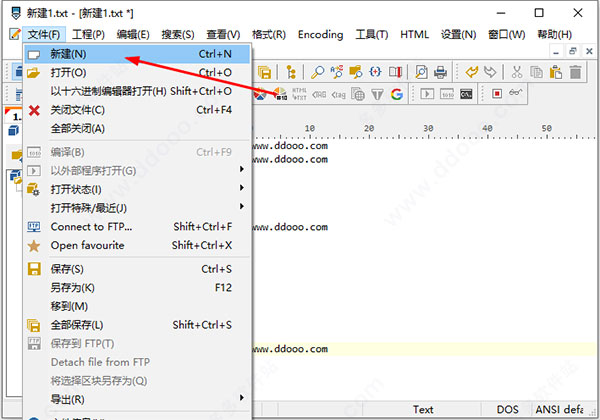This screenshot has width=600, height=420.
Task: Choose Connect to FTP... menu entry
Action: pyautogui.click(x=137, y=227)
